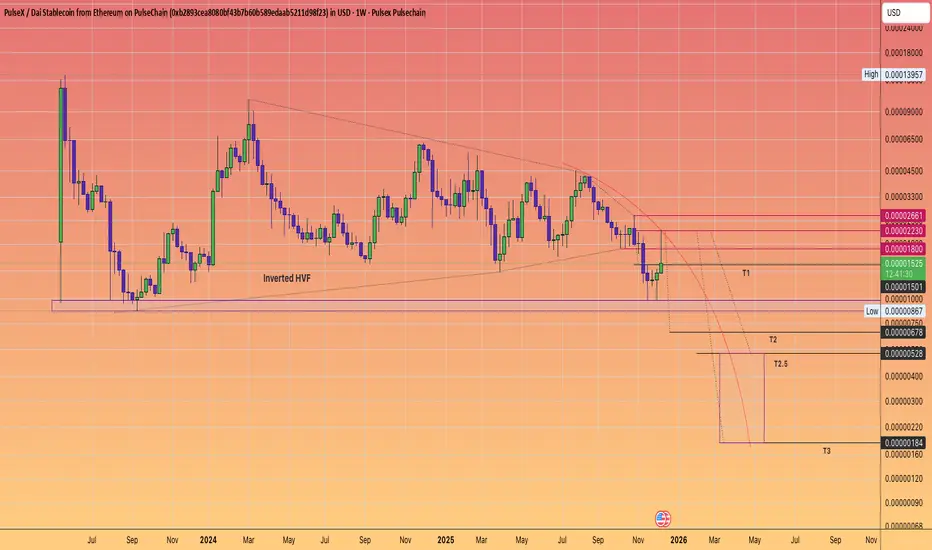
Task: Select the T1 target annotation
Action: pyautogui.click(x=746, y=273)
